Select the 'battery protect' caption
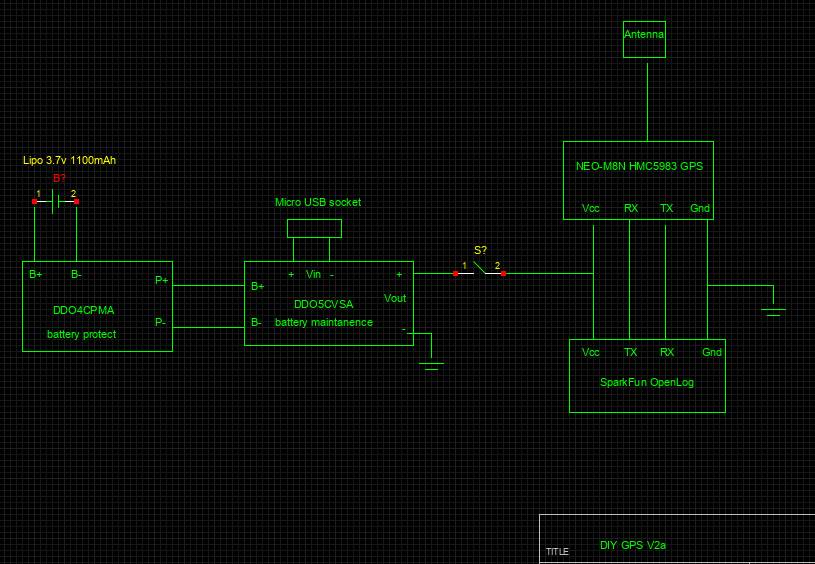 click(82, 334)
